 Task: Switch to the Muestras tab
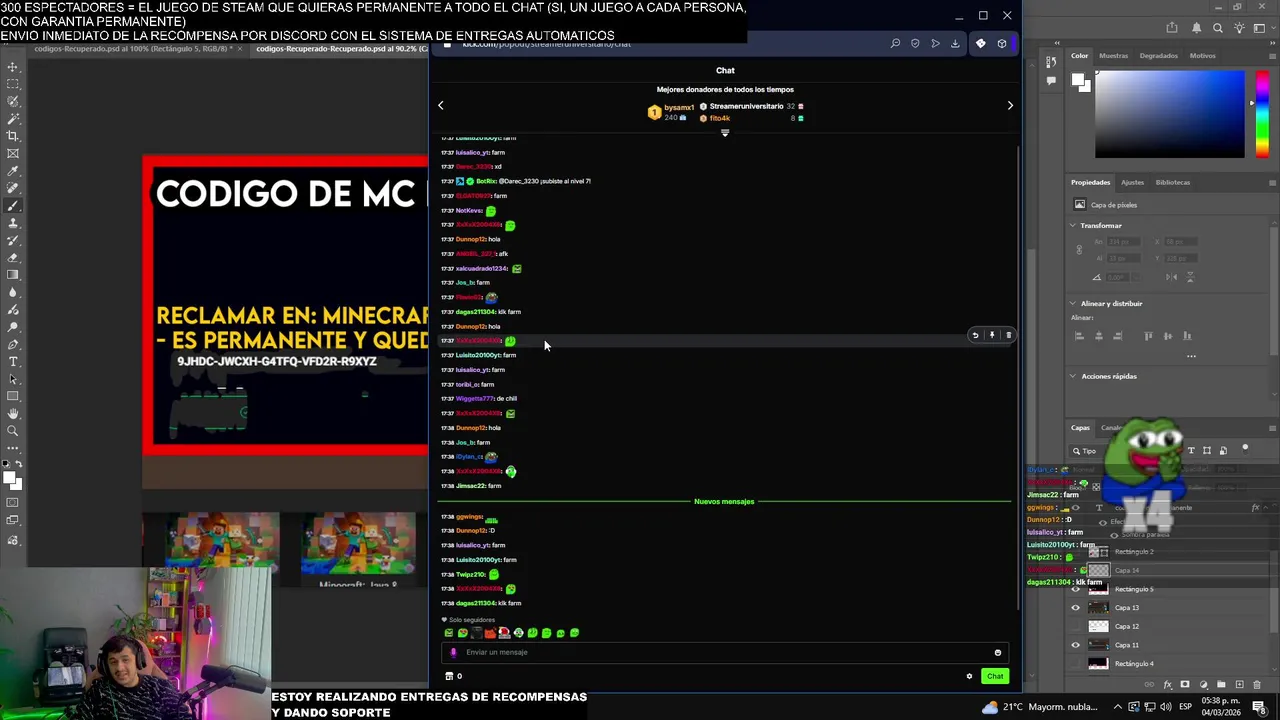click(x=1113, y=56)
